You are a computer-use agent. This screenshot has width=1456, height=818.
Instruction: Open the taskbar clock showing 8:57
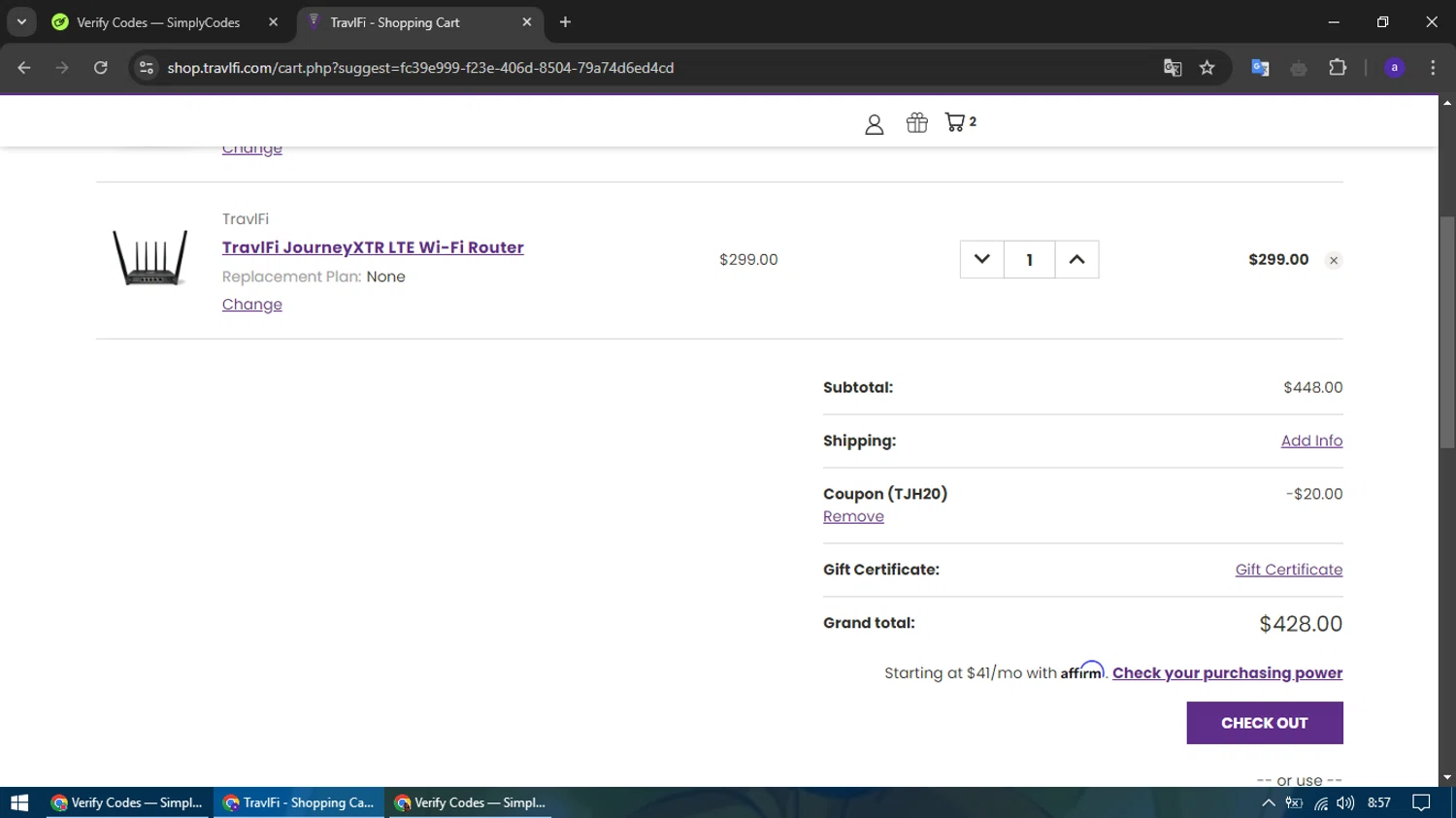1379,802
